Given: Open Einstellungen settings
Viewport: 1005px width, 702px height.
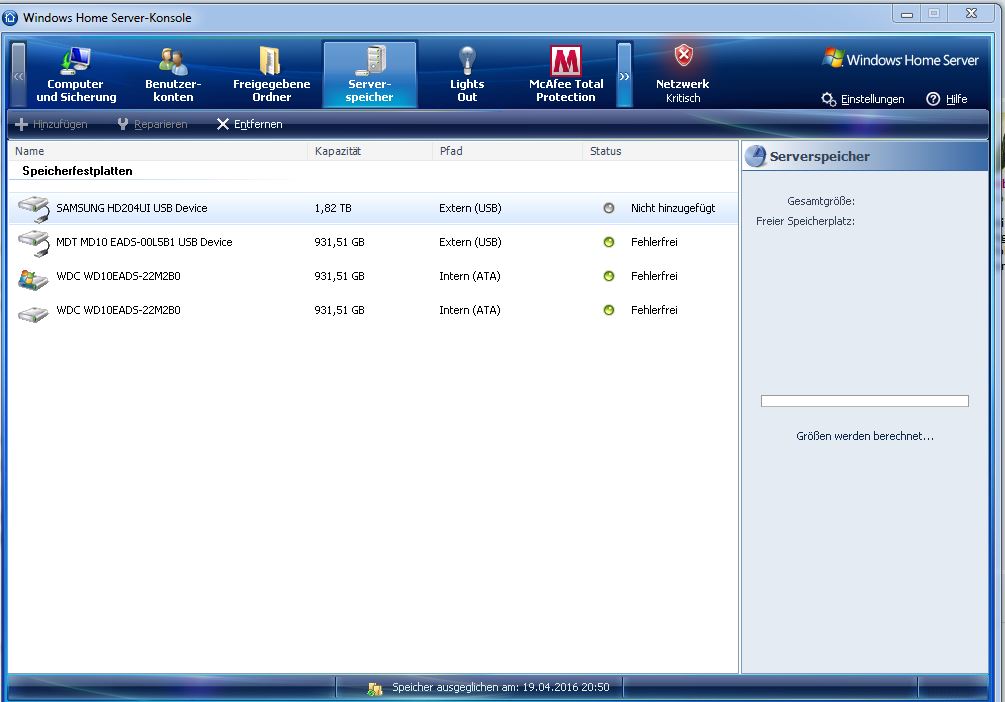Looking at the screenshot, I should click(x=863, y=99).
